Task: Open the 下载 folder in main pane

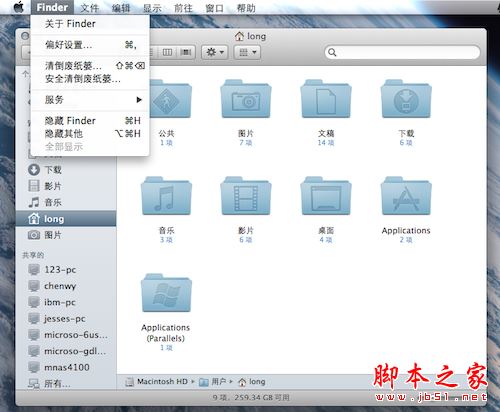Action: 406,99
